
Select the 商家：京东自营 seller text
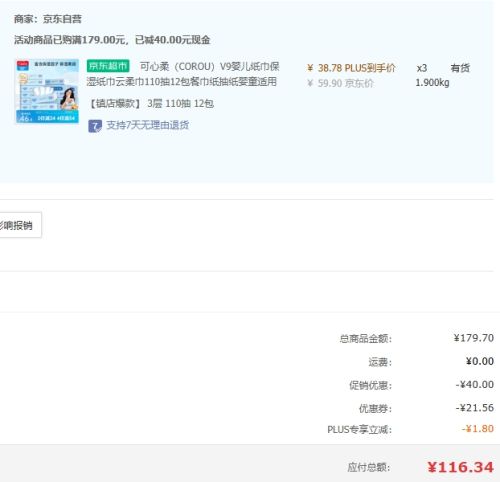48,19
